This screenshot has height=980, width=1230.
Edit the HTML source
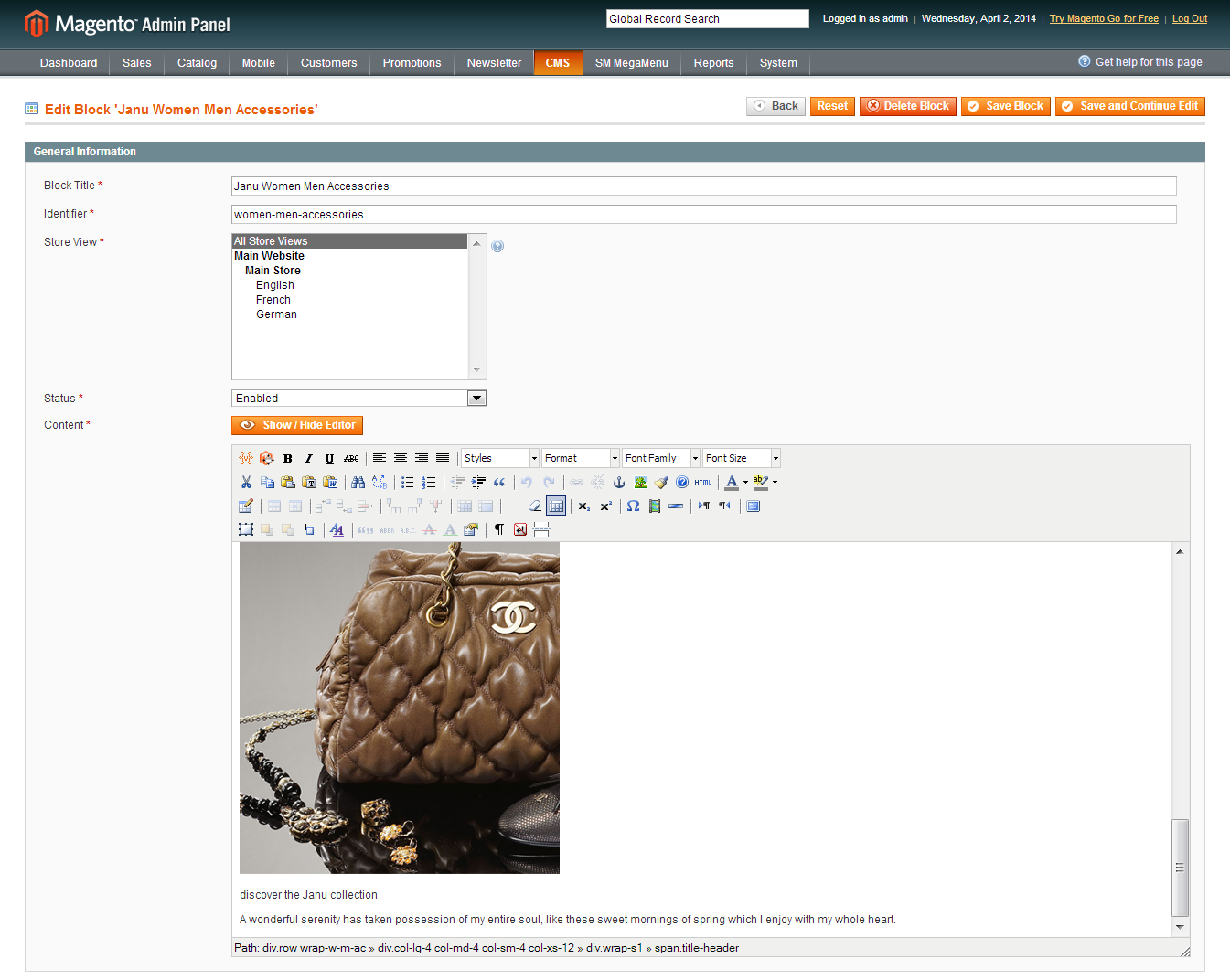coord(702,482)
